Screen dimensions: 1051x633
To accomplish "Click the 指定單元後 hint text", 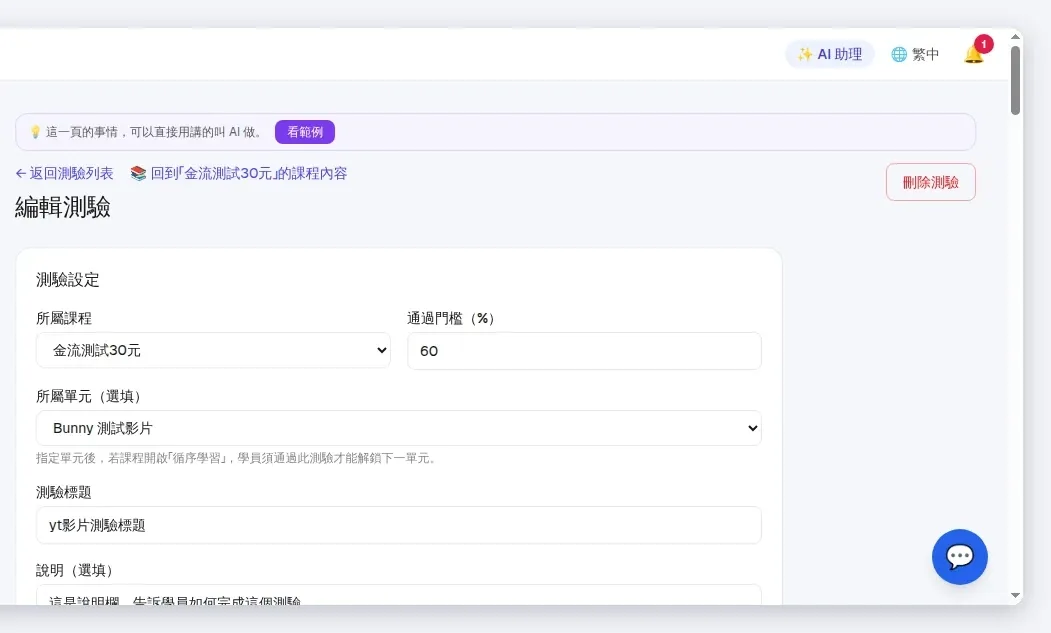I will [238, 458].
